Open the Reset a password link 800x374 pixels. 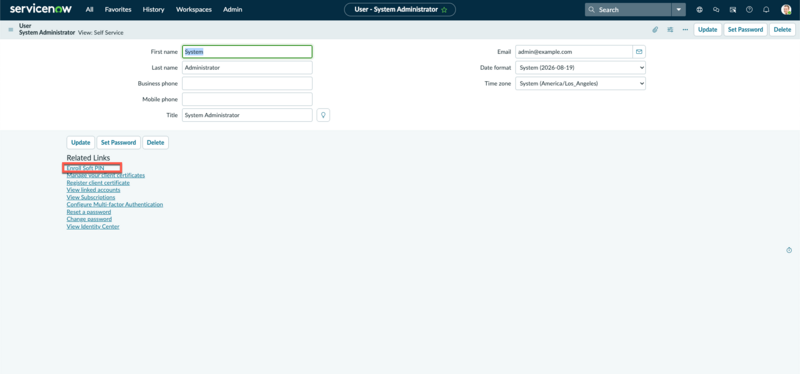point(89,212)
